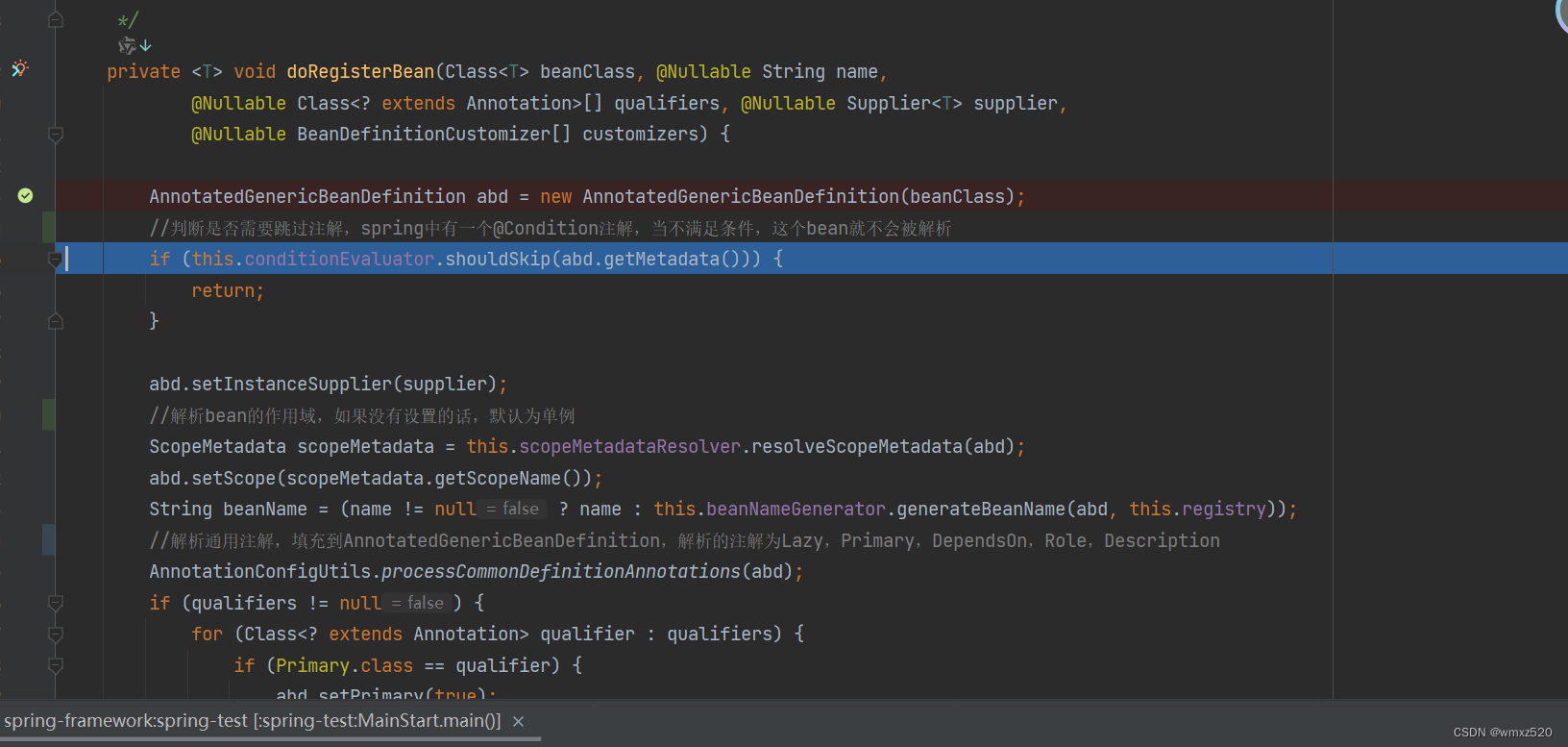Click this.registry argument
Viewport: 1568px width, 747px height.
[1197, 510]
